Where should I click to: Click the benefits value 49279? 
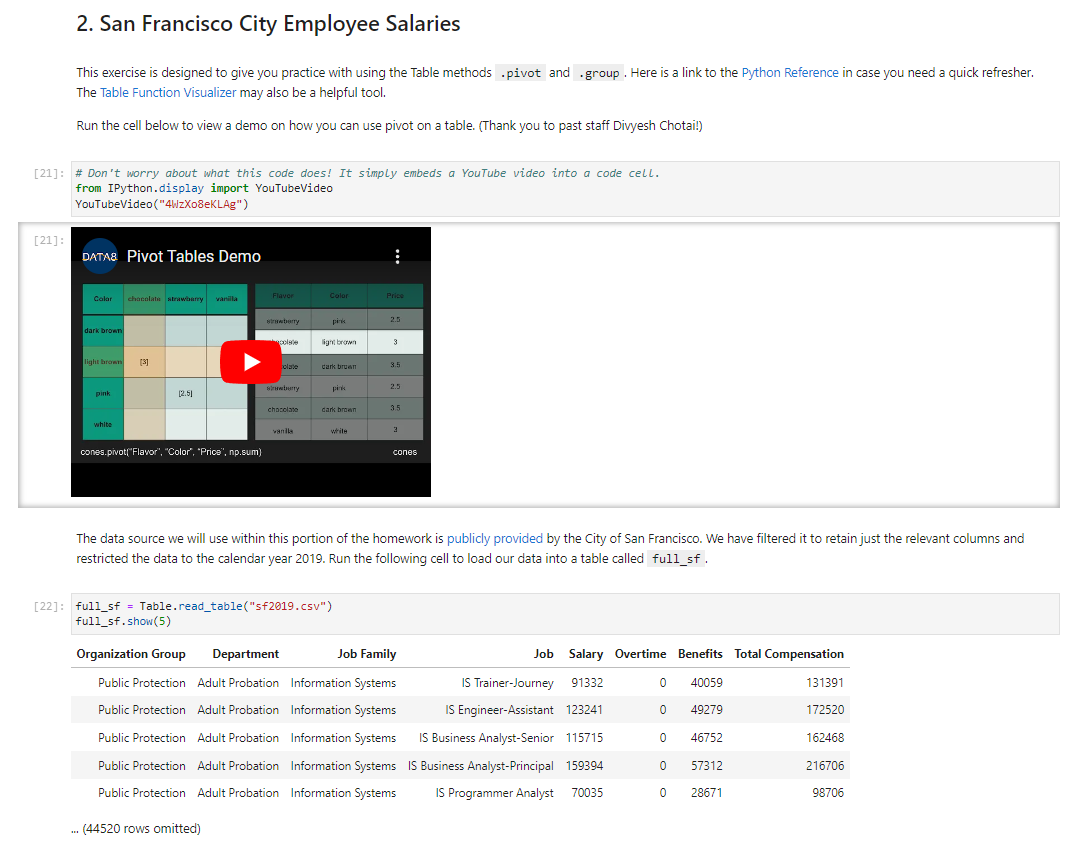click(706, 710)
